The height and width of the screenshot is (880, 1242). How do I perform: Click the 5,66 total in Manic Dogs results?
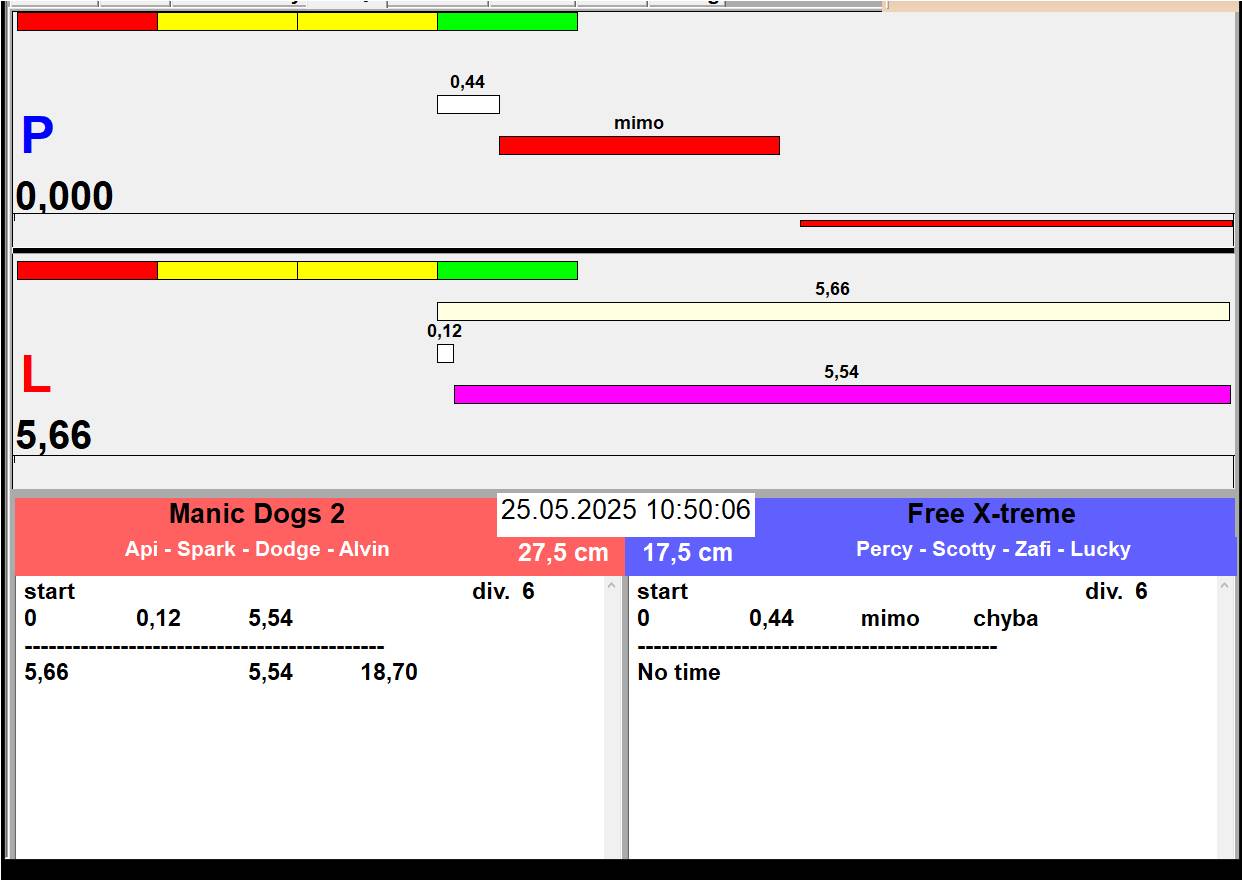tap(47, 673)
